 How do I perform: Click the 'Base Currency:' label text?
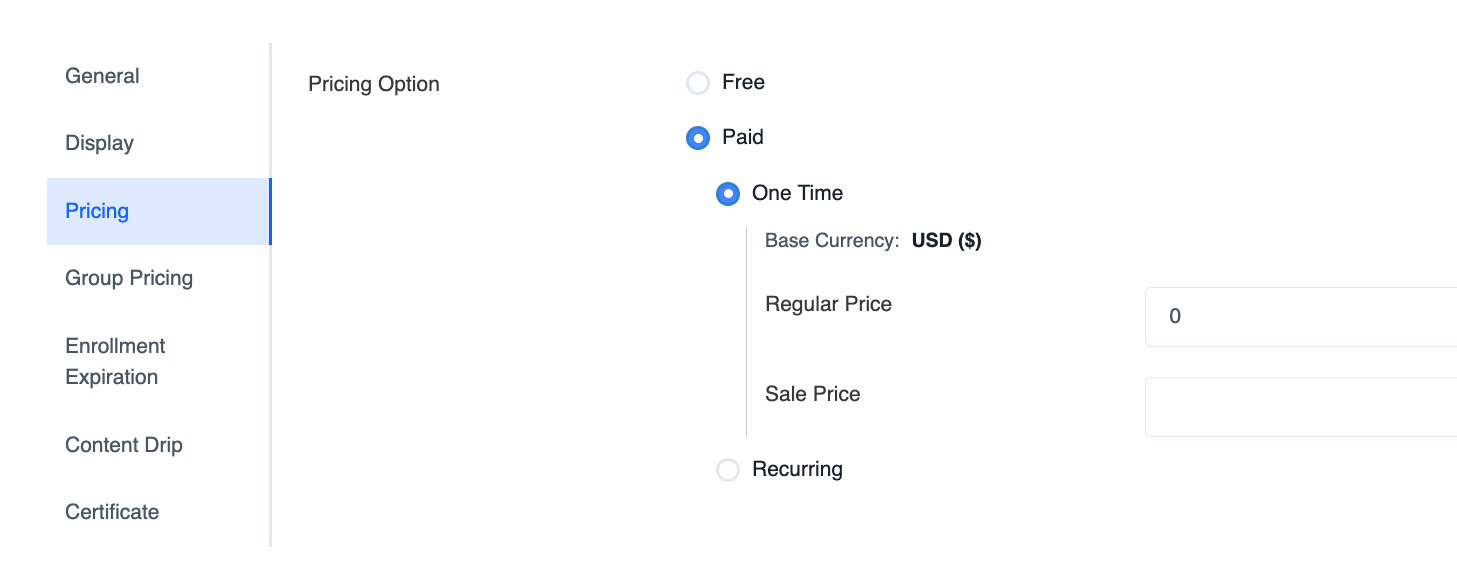tap(832, 241)
